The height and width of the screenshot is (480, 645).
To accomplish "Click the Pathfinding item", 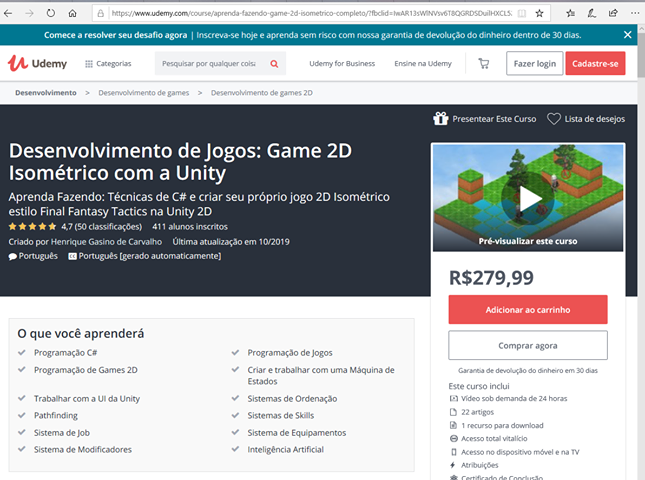I will pos(56,415).
